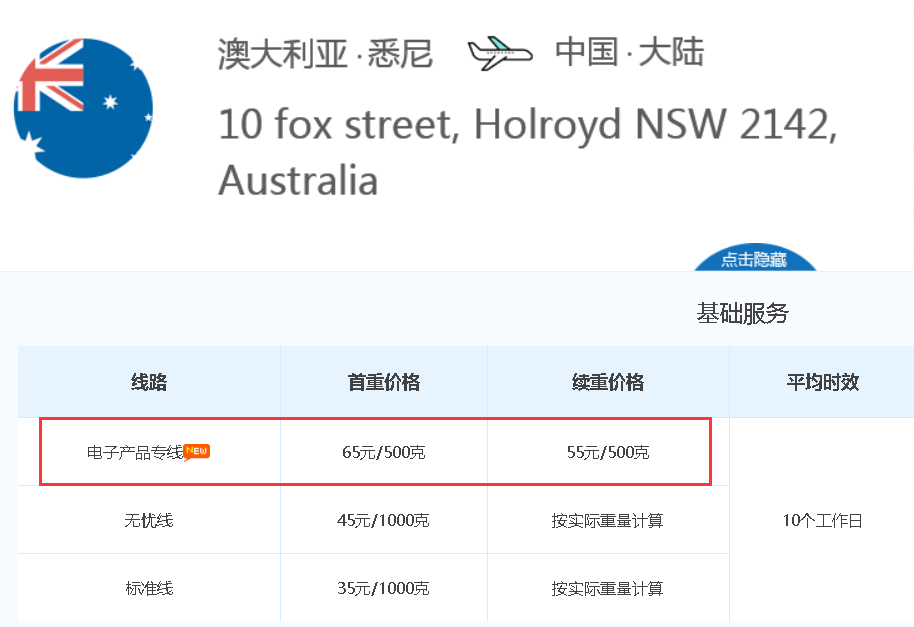Click the airplane icon between locations
The image size is (914, 627).
coord(500,53)
